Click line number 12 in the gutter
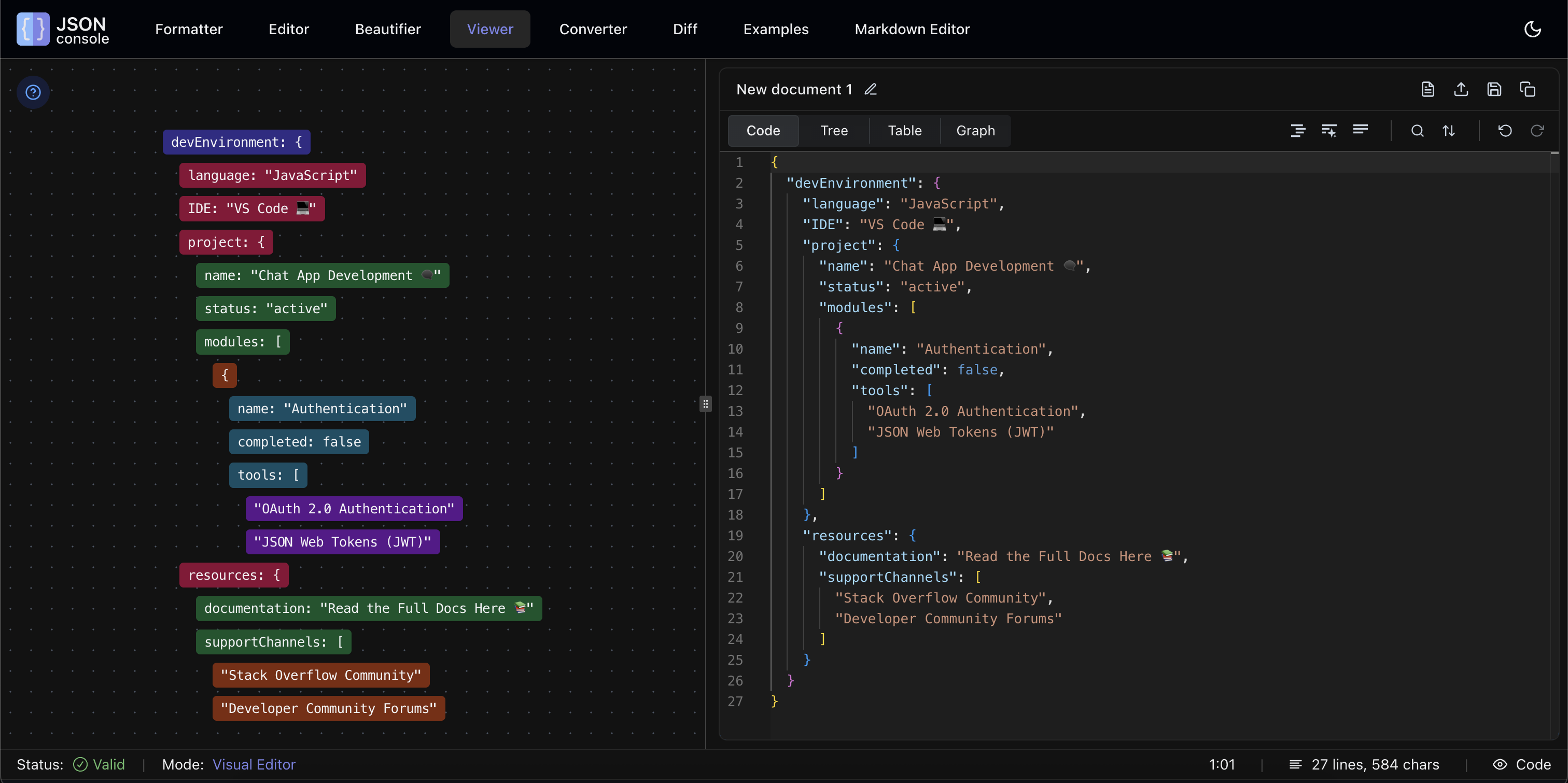 [x=735, y=390]
